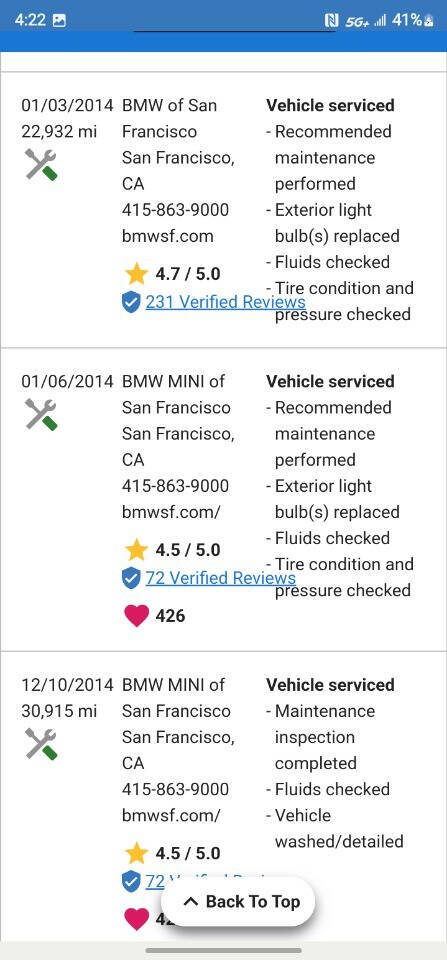The width and height of the screenshot is (447, 960).
Task: Tap the Back To Top button
Action: (238, 901)
